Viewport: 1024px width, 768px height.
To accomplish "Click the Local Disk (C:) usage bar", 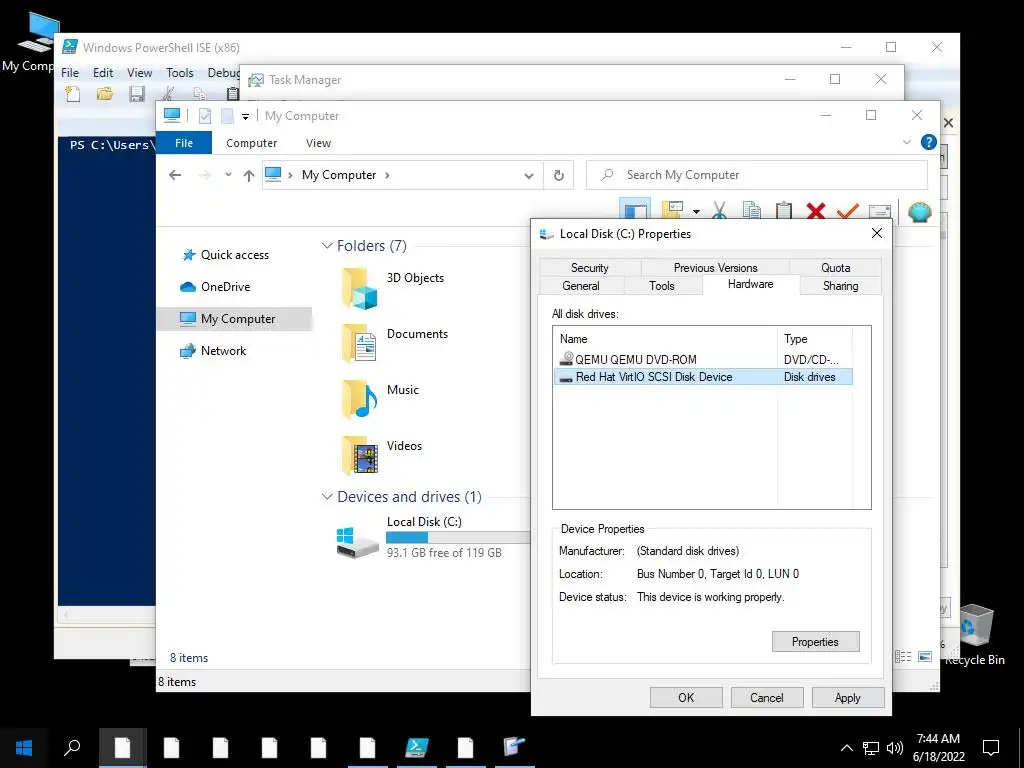I will coord(458,537).
